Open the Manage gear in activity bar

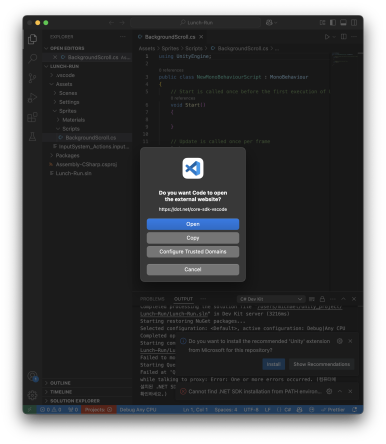(32, 395)
